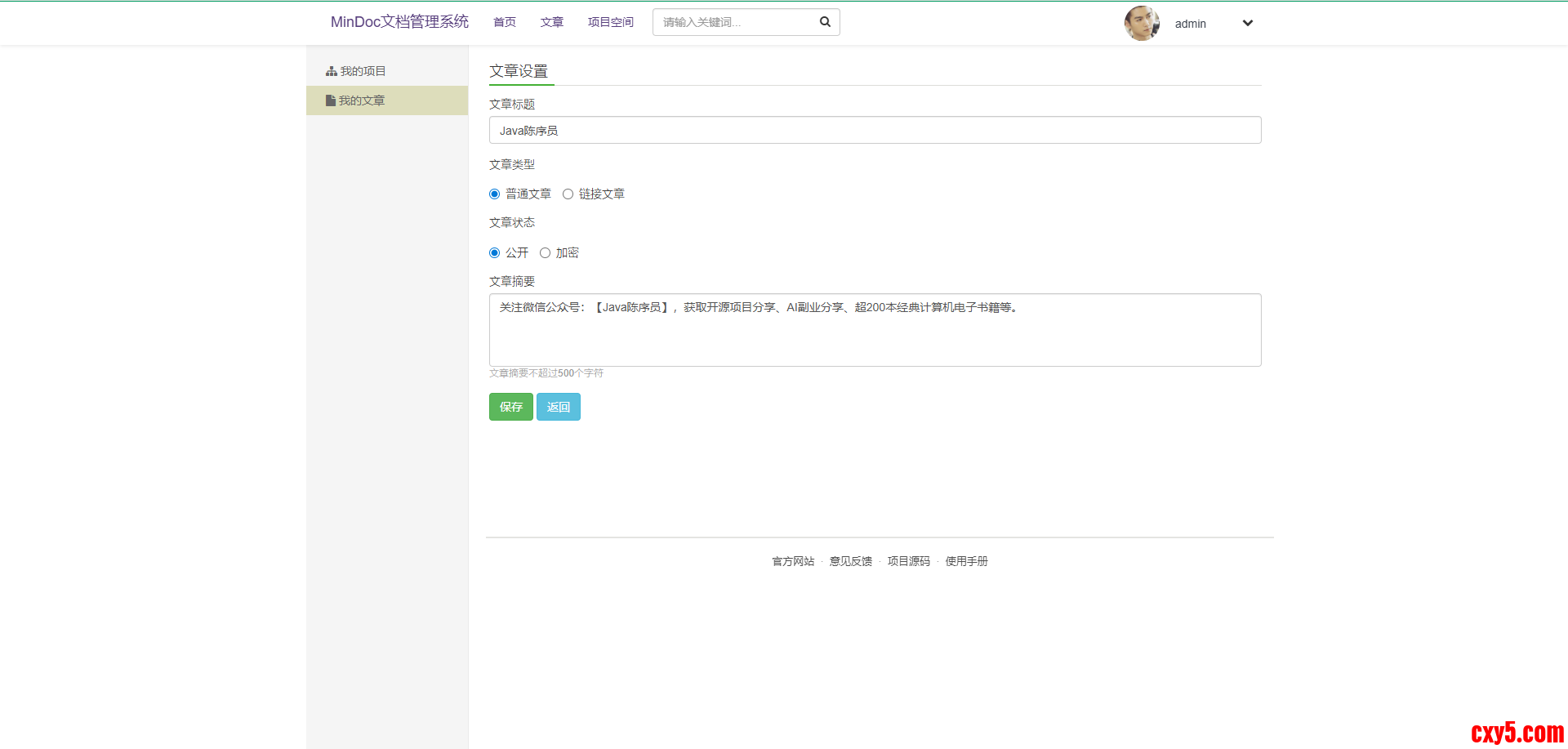Focus the keyword search box

coord(735,22)
